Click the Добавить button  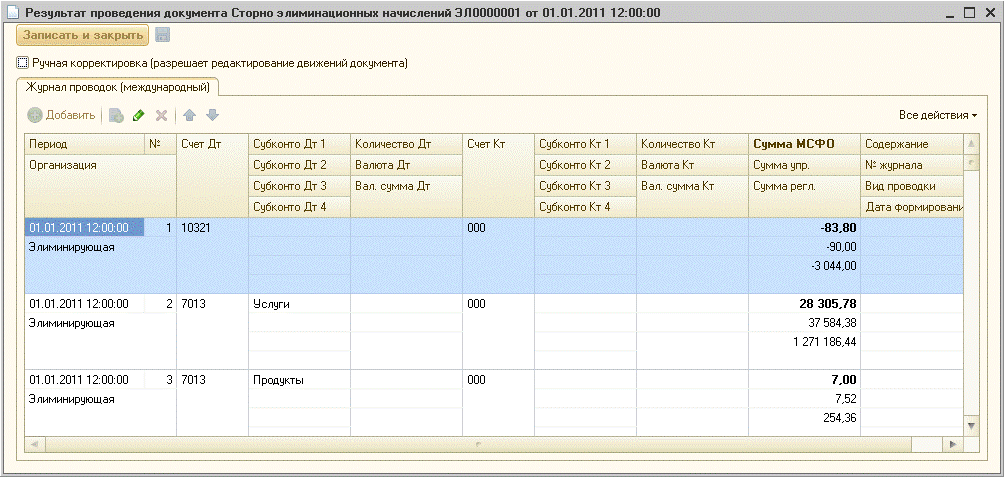(x=62, y=116)
